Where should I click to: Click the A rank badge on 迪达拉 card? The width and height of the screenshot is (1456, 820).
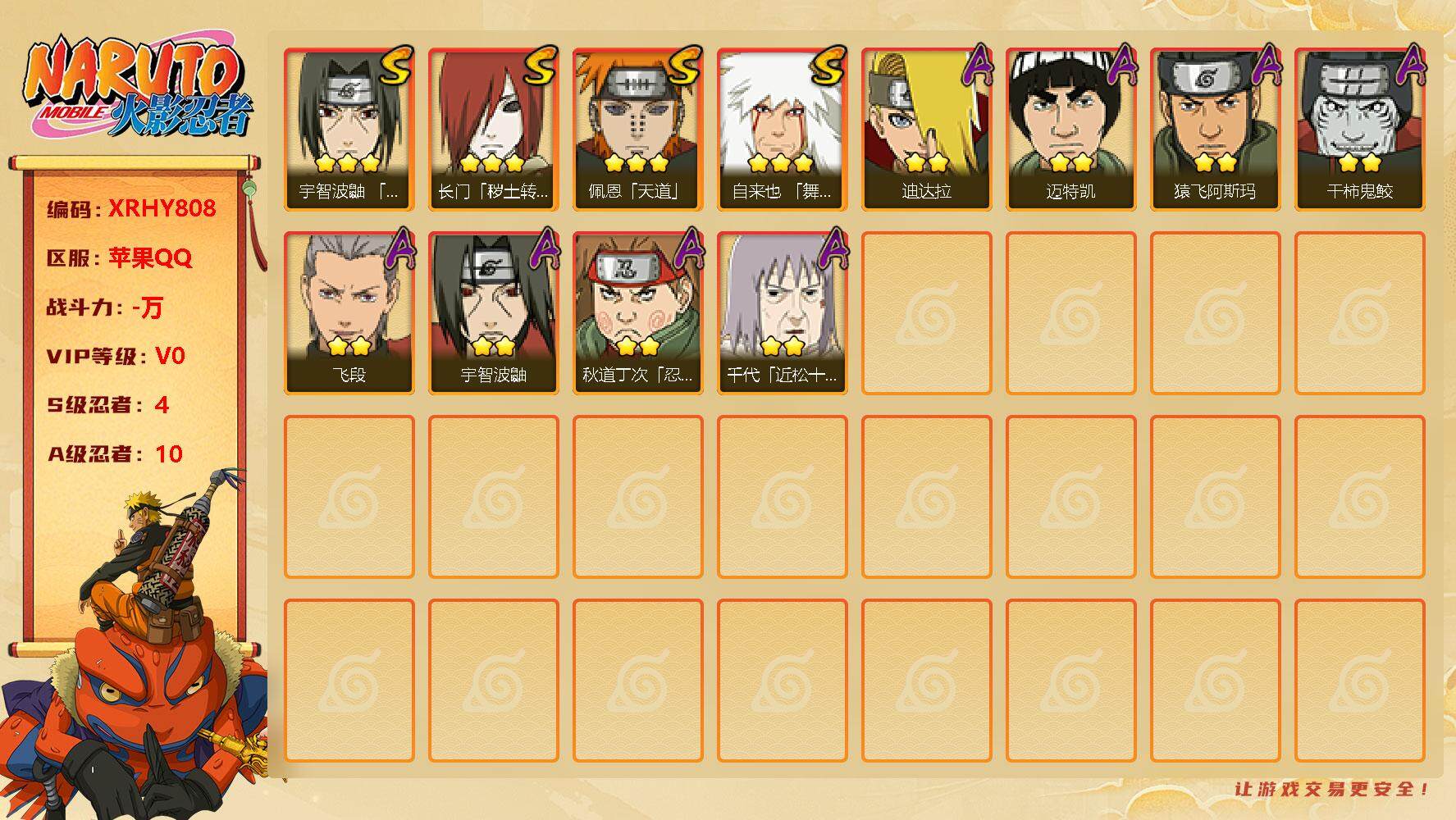point(977,65)
